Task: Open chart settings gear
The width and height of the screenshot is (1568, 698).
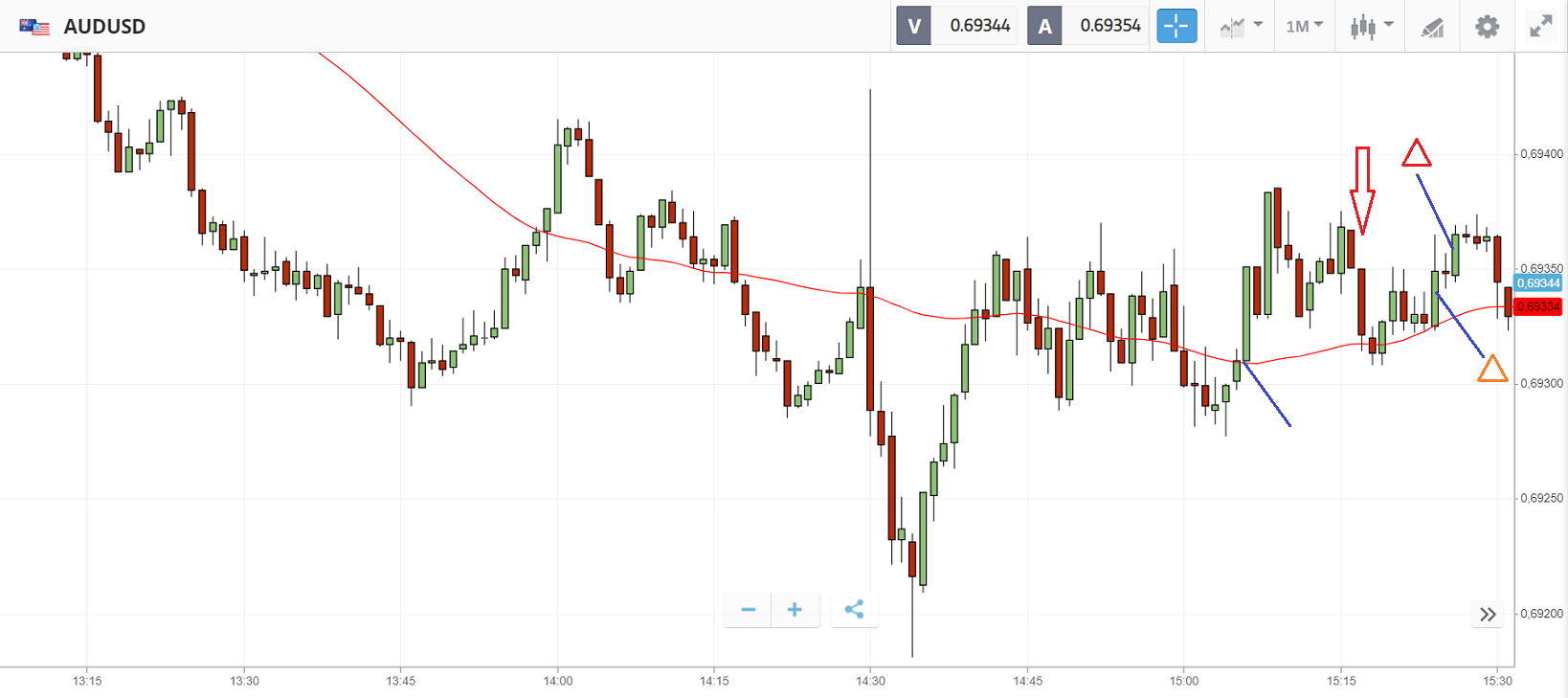Action: coord(1487,27)
